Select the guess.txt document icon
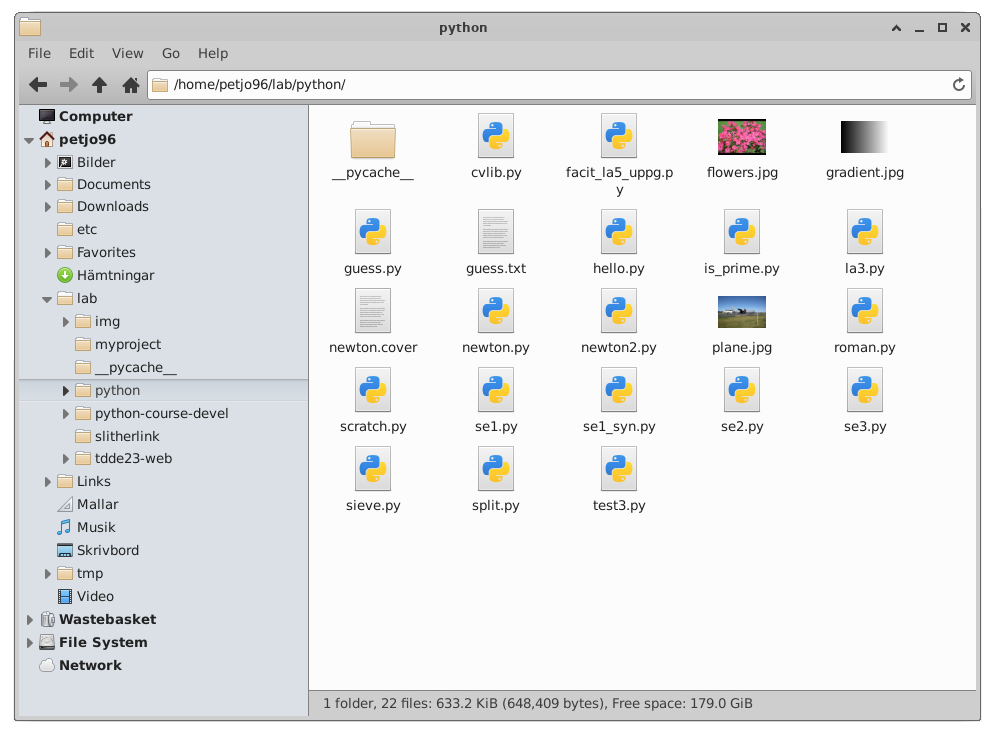 [x=496, y=231]
